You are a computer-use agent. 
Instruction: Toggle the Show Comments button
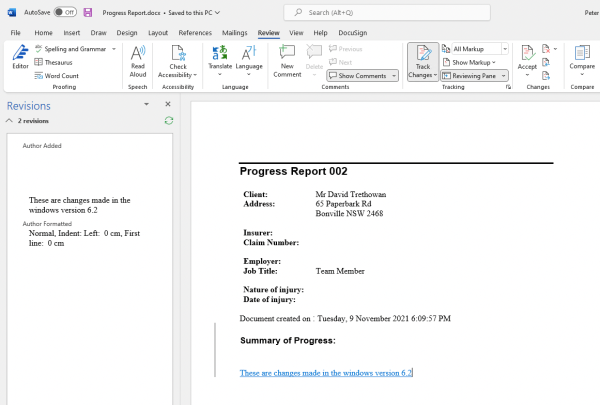pyautogui.click(x=363, y=76)
